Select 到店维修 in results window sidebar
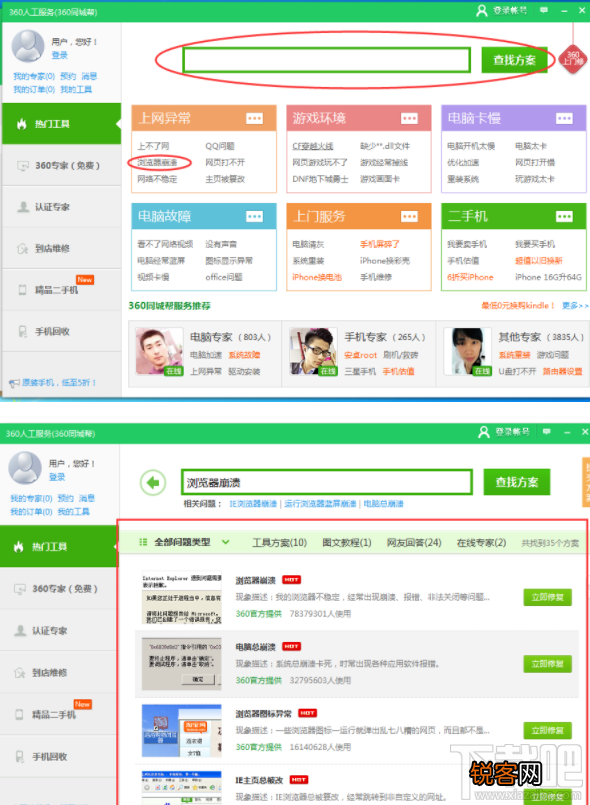The image size is (590, 805). tap(58, 673)
